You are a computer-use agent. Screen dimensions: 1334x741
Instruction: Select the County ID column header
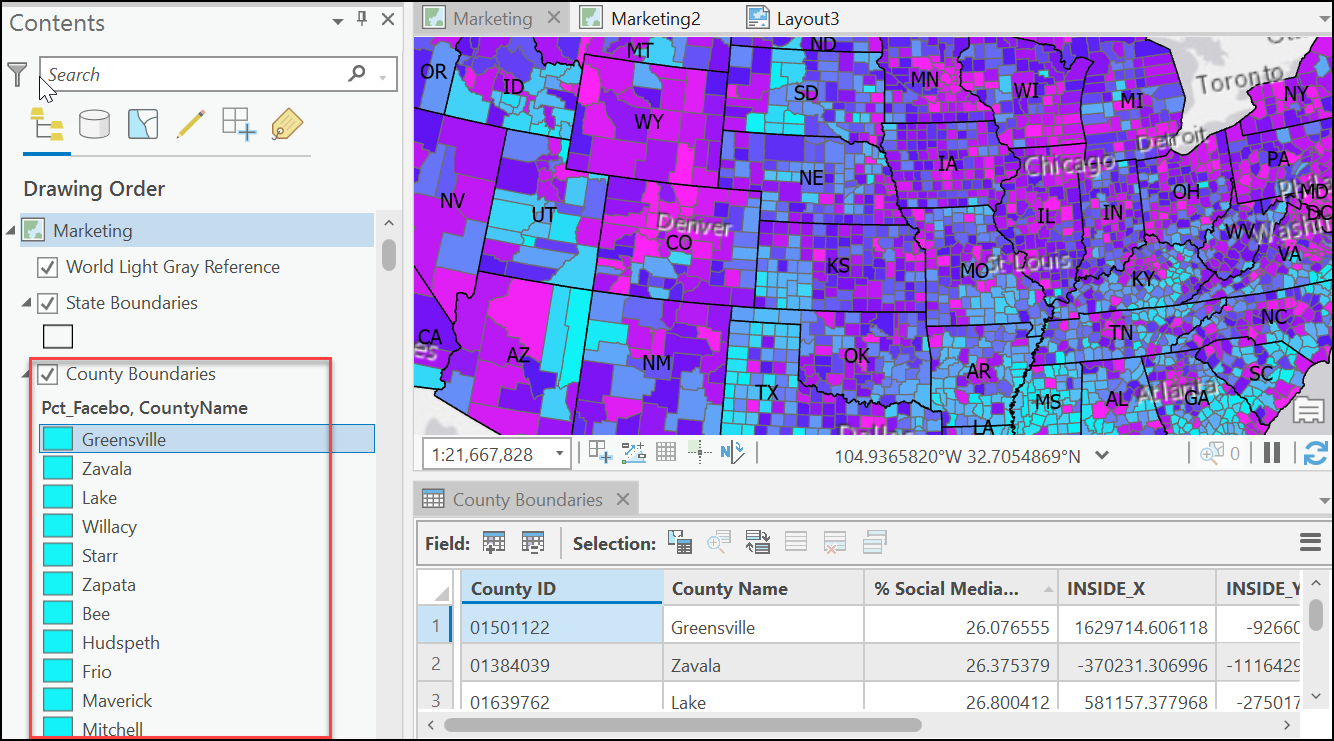(562, 588)
